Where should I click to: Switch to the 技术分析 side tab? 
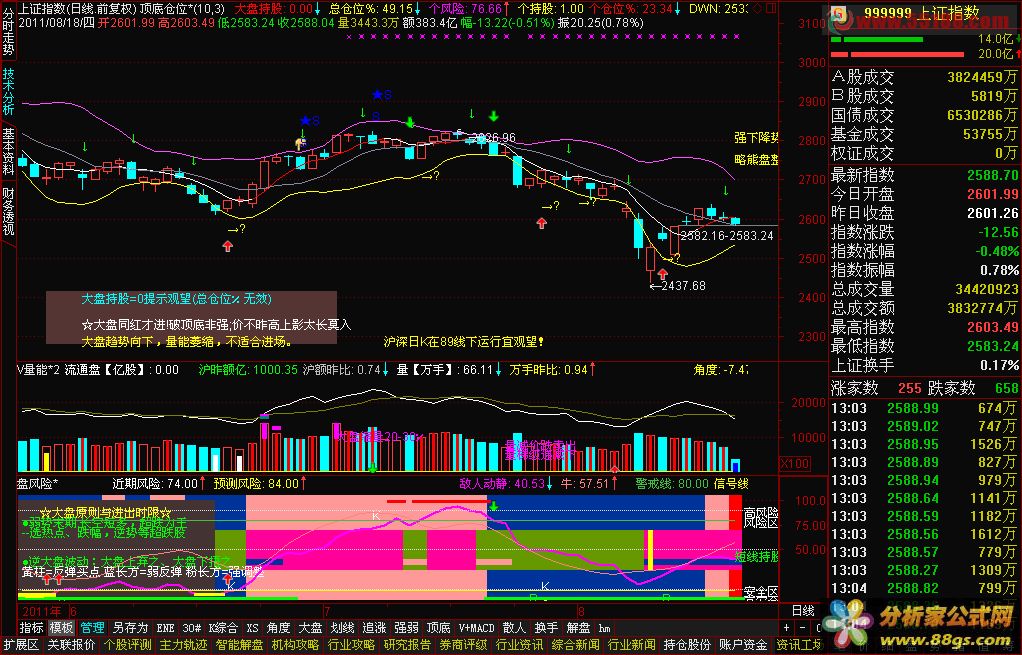click(8, 91)
